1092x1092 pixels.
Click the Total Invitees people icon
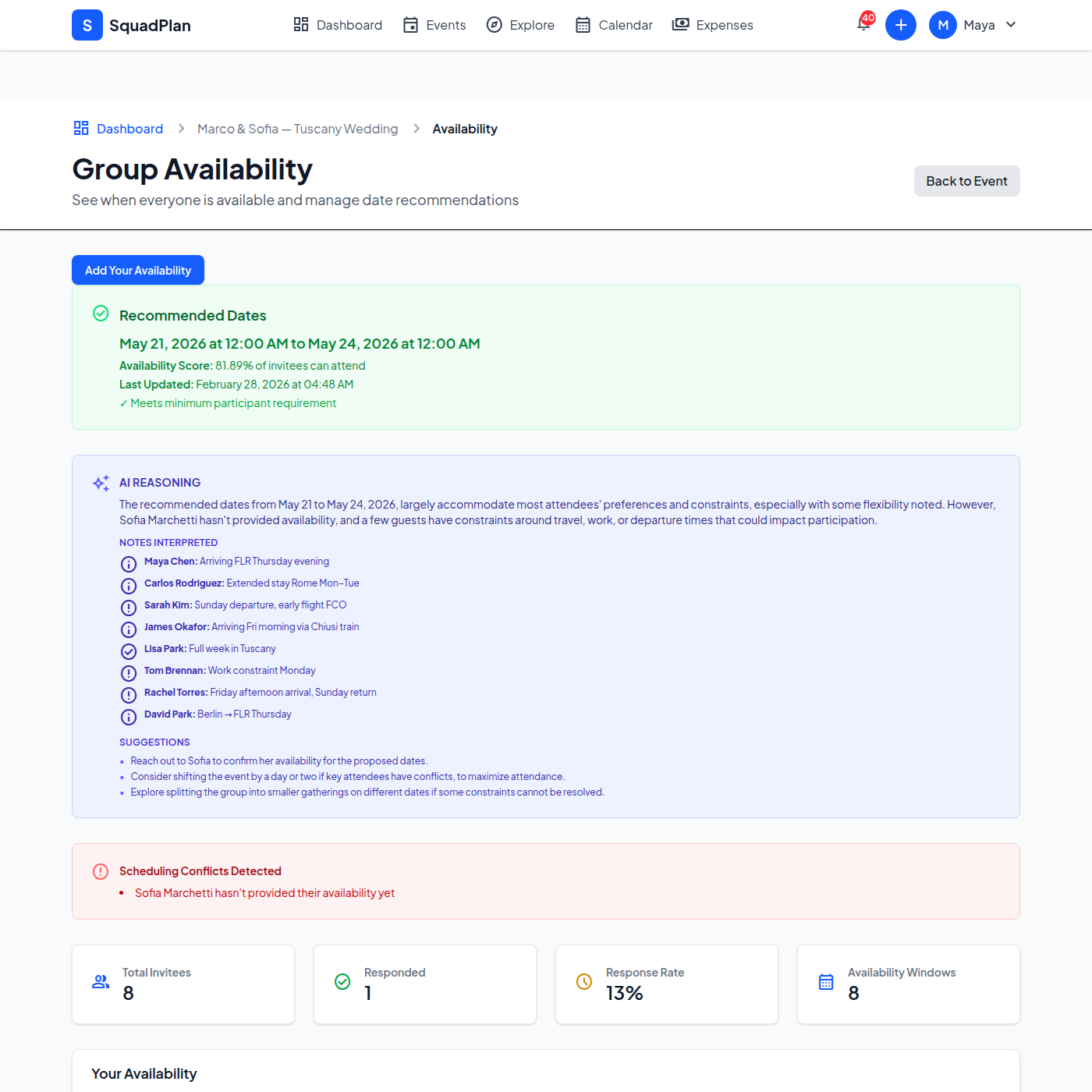[x=101, y=982]
